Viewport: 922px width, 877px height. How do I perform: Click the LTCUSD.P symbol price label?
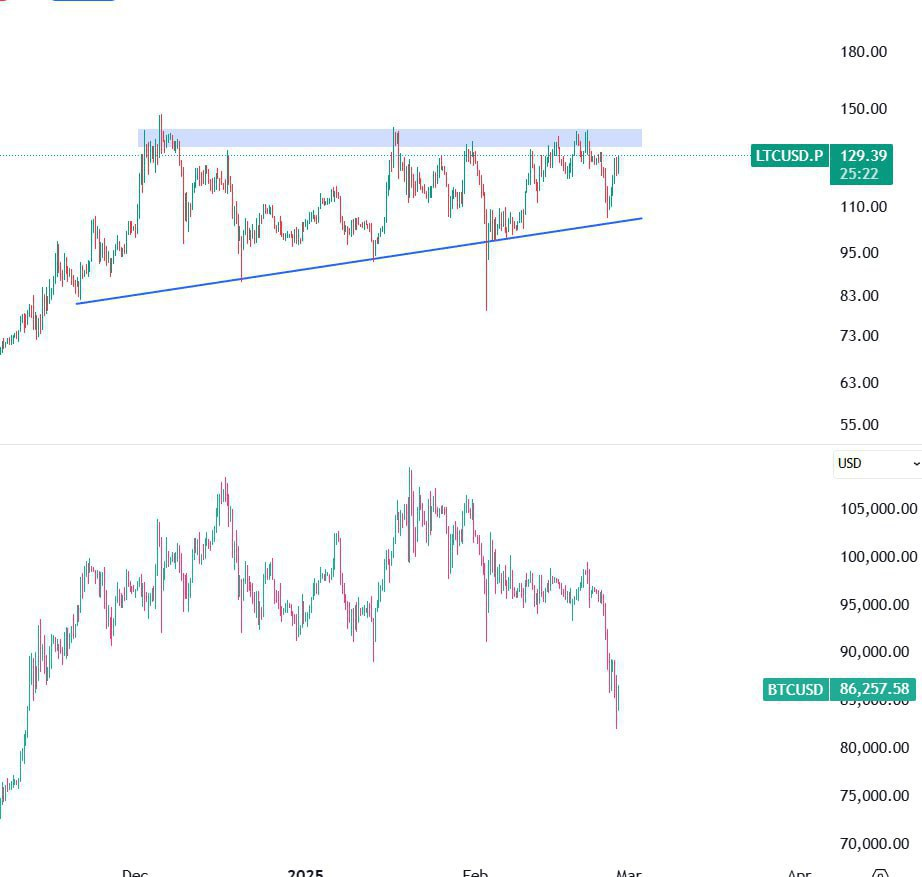788,156
